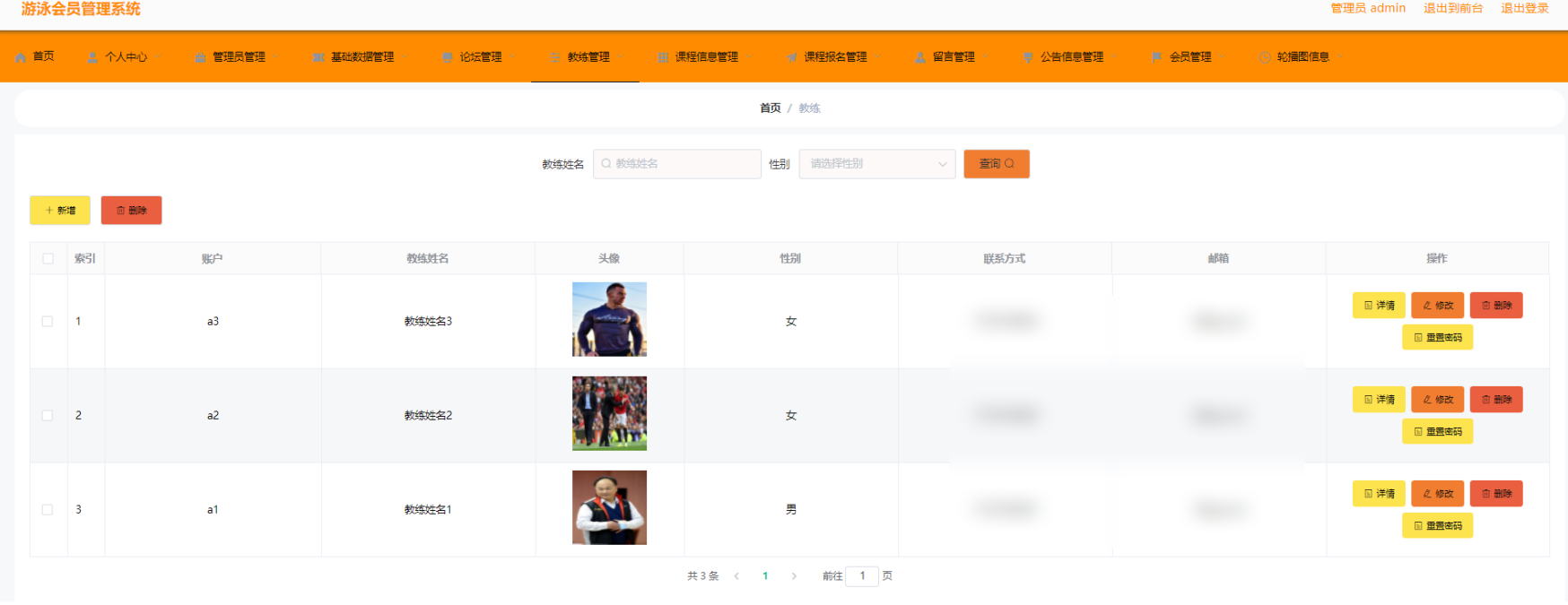
Task: Open the 请选择性别 gender dropdown
Action: [877, 164]
